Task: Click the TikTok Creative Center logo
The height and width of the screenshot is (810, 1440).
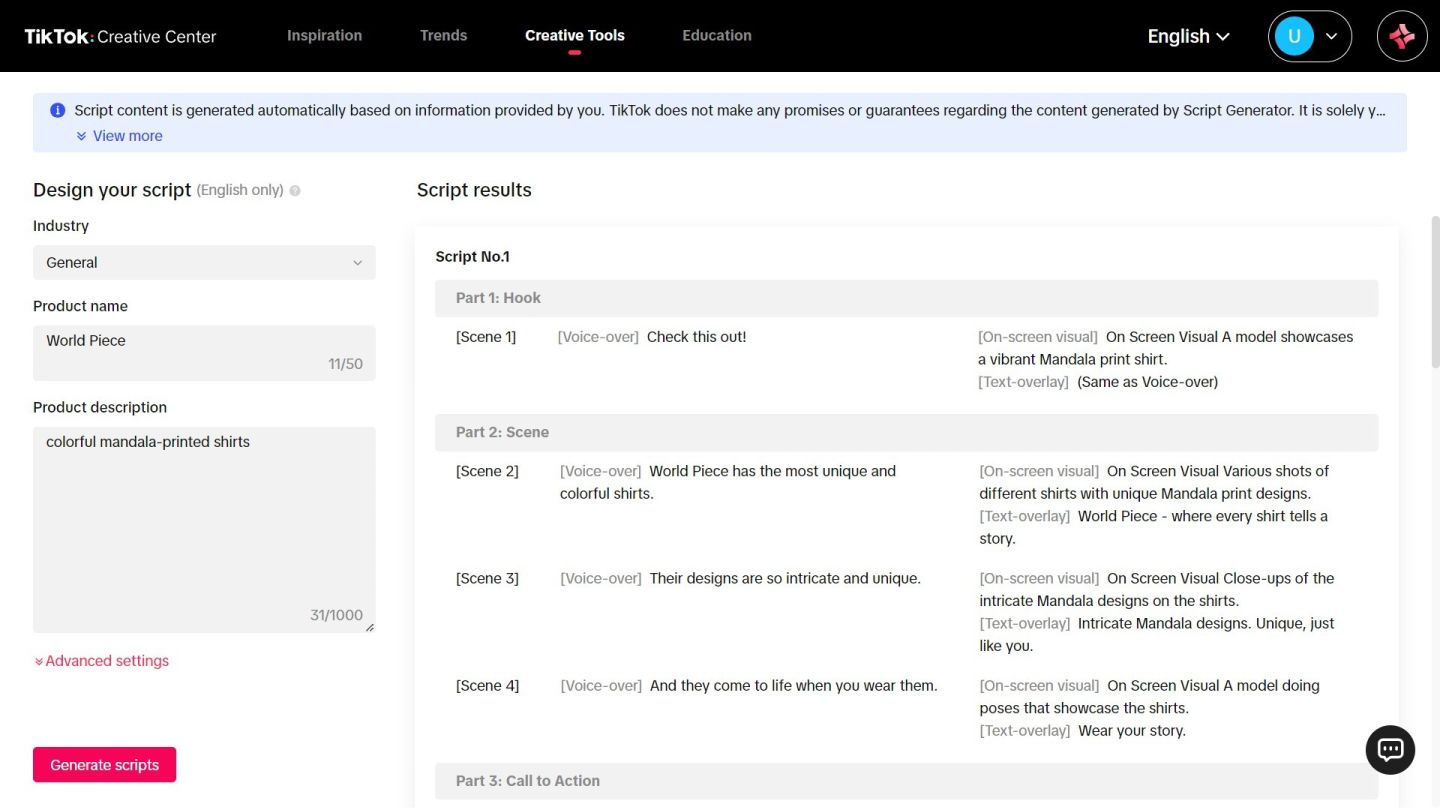Action: (120, 36)
